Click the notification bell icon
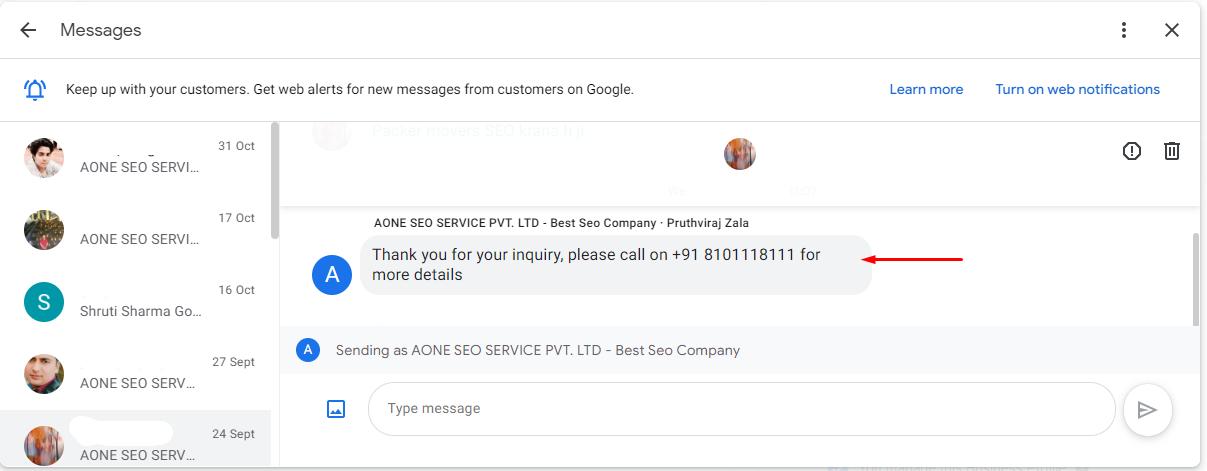Image resolution: width=1207 pixels, height=471 pixels. coord(35,90)
